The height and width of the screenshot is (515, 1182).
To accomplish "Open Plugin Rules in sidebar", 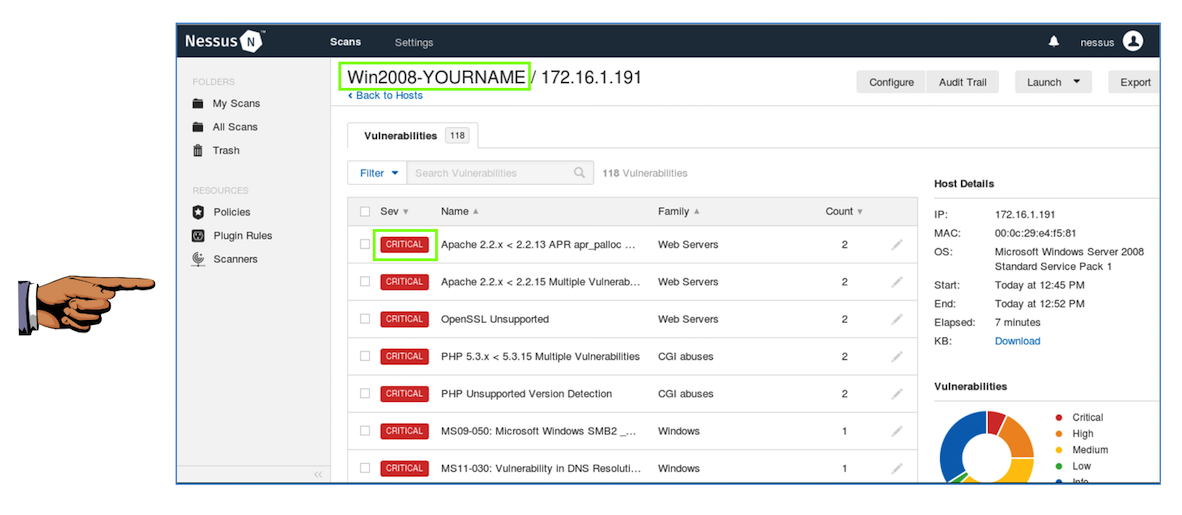I will click(243, 235).
